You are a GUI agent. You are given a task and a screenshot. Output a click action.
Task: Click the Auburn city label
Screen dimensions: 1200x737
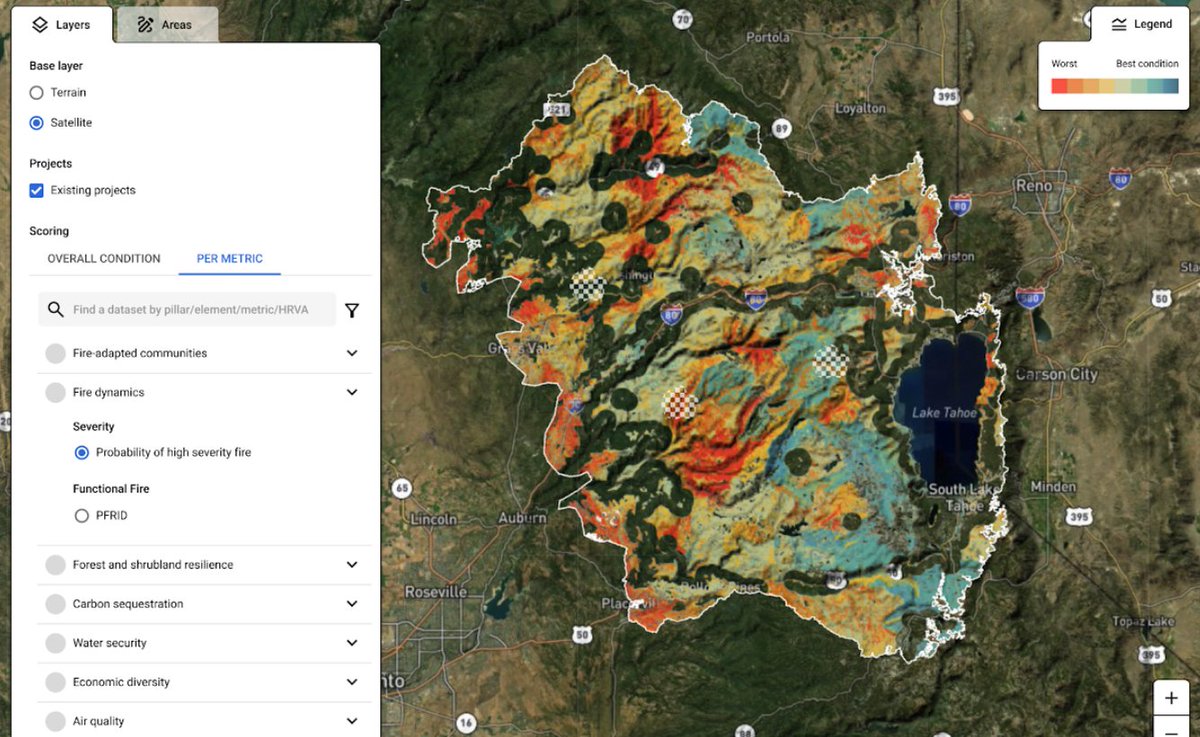523,518
